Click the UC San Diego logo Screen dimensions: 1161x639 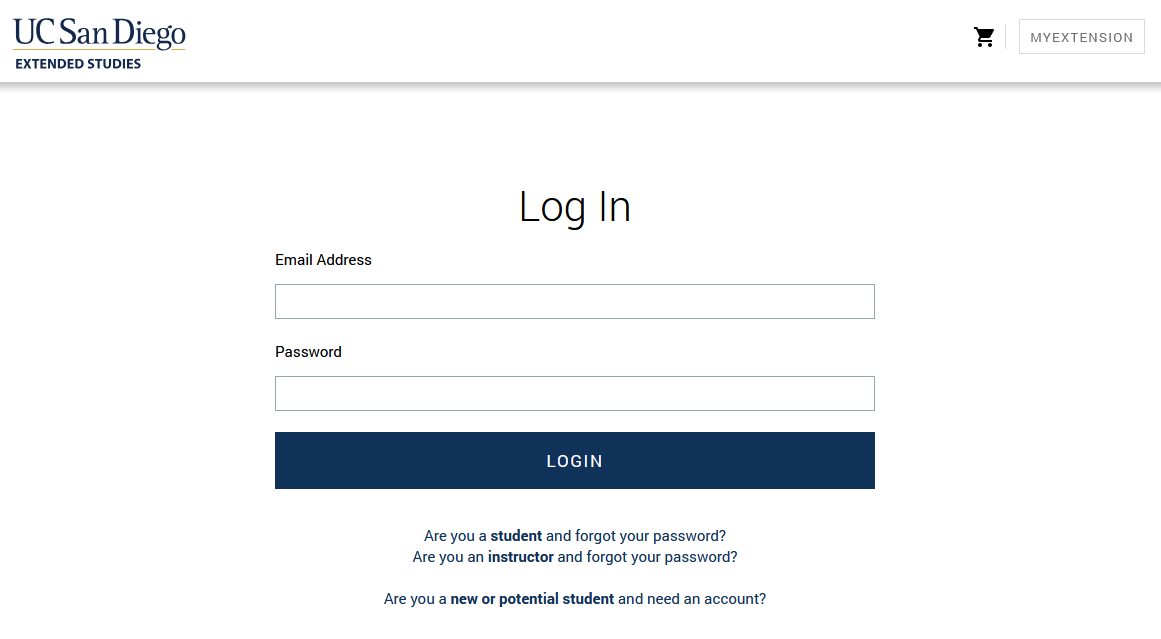point(99,33)
